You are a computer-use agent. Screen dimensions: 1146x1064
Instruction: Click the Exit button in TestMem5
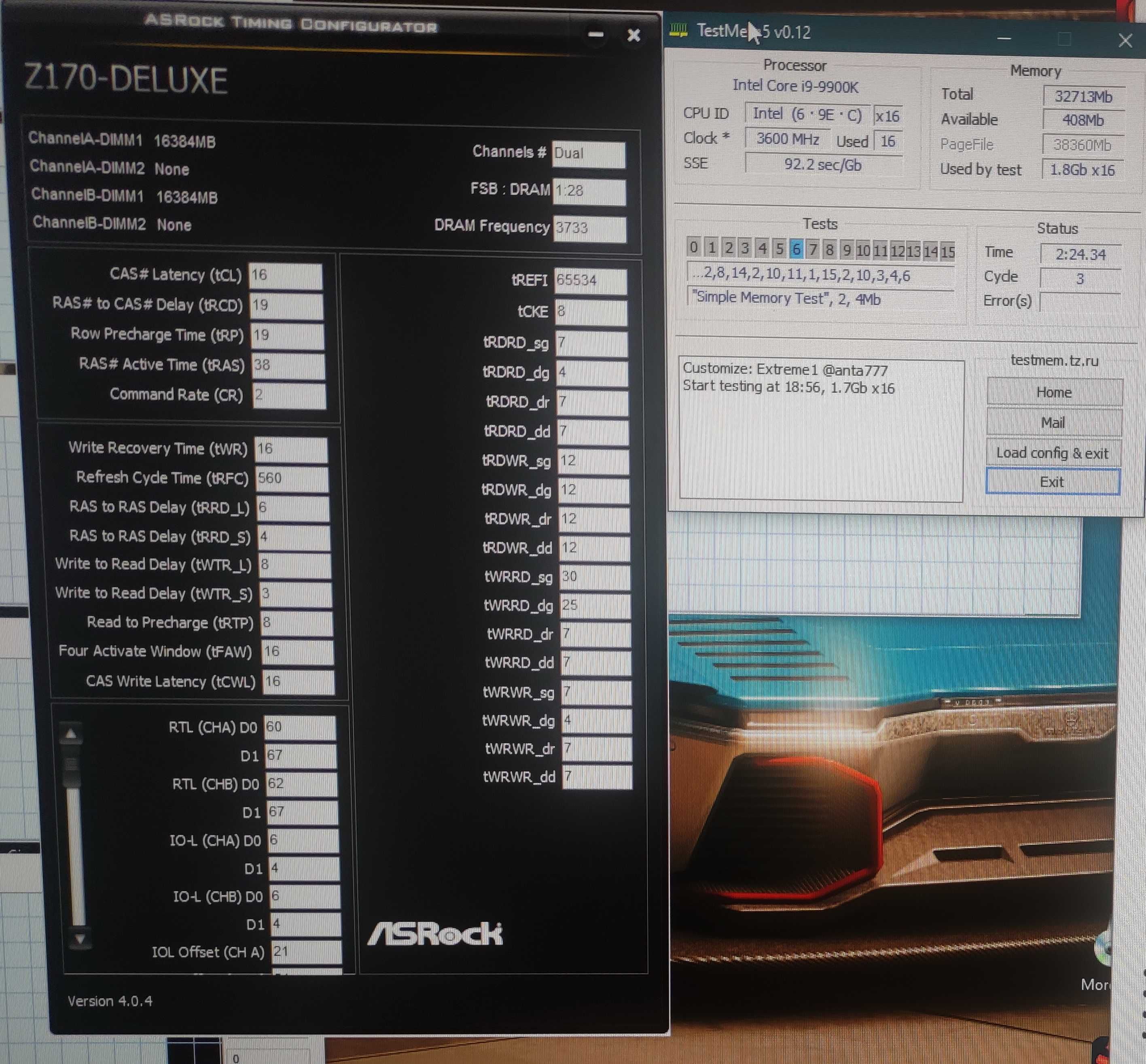coord(1052,482)
